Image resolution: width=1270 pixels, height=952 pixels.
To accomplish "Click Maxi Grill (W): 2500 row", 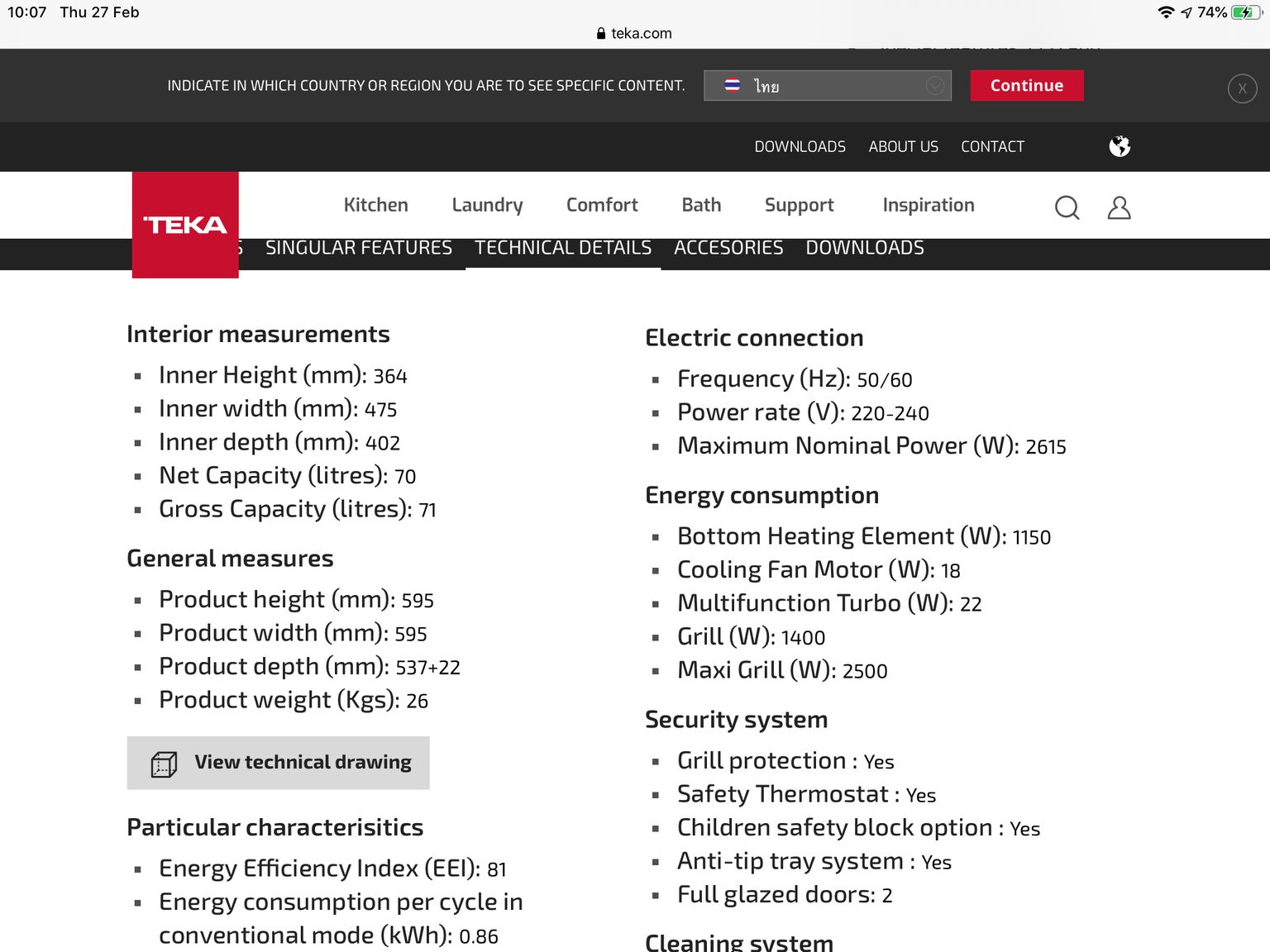I will click(782, 671).
